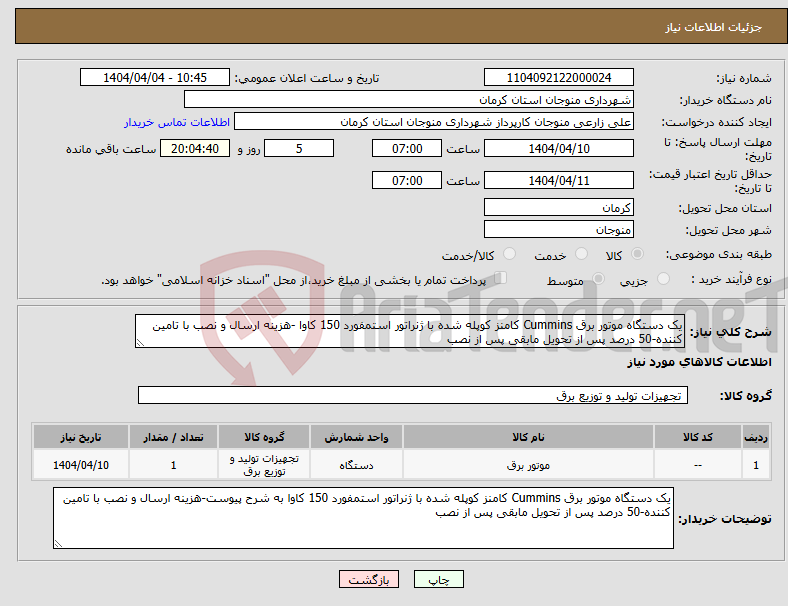The image size is (788, 606).
Task: Click the price validity date 1404/04/11 field
Action: coord(558,180)
